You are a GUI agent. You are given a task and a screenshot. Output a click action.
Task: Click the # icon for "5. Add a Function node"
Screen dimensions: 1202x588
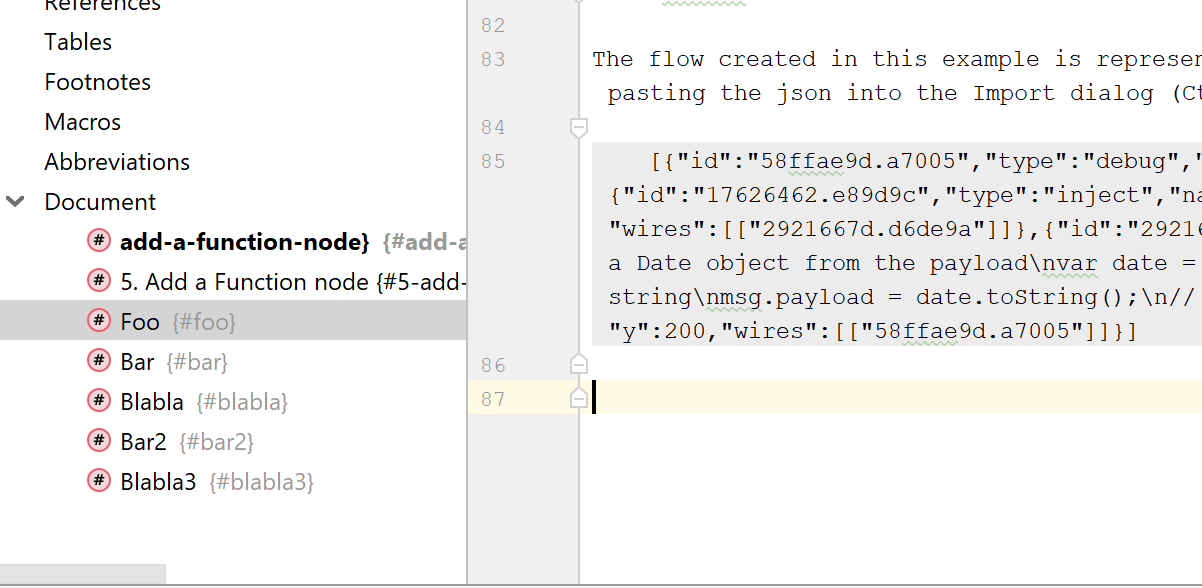(x=99, y=281)
